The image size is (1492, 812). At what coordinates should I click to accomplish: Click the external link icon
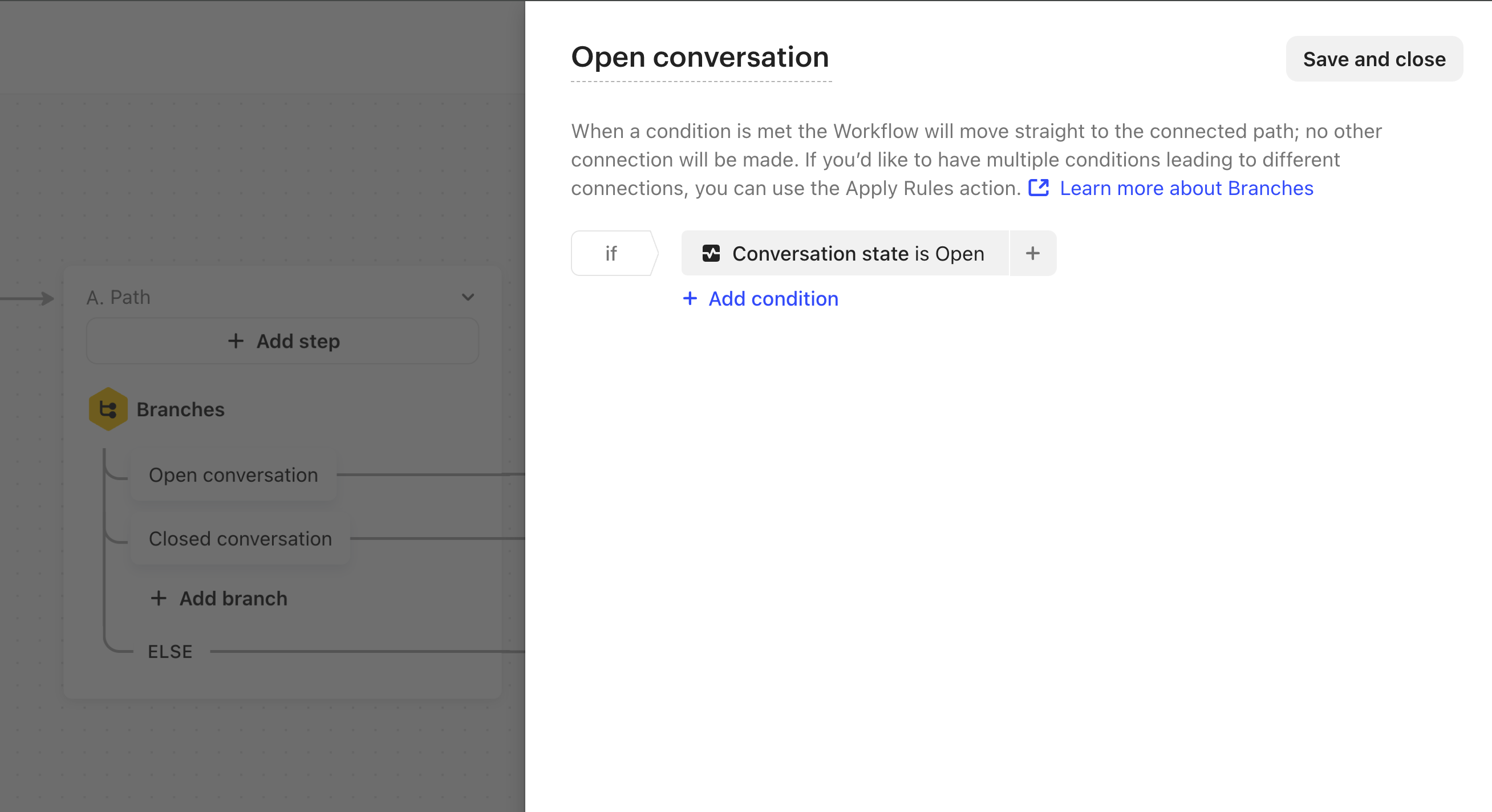(x=1038, y=188)
